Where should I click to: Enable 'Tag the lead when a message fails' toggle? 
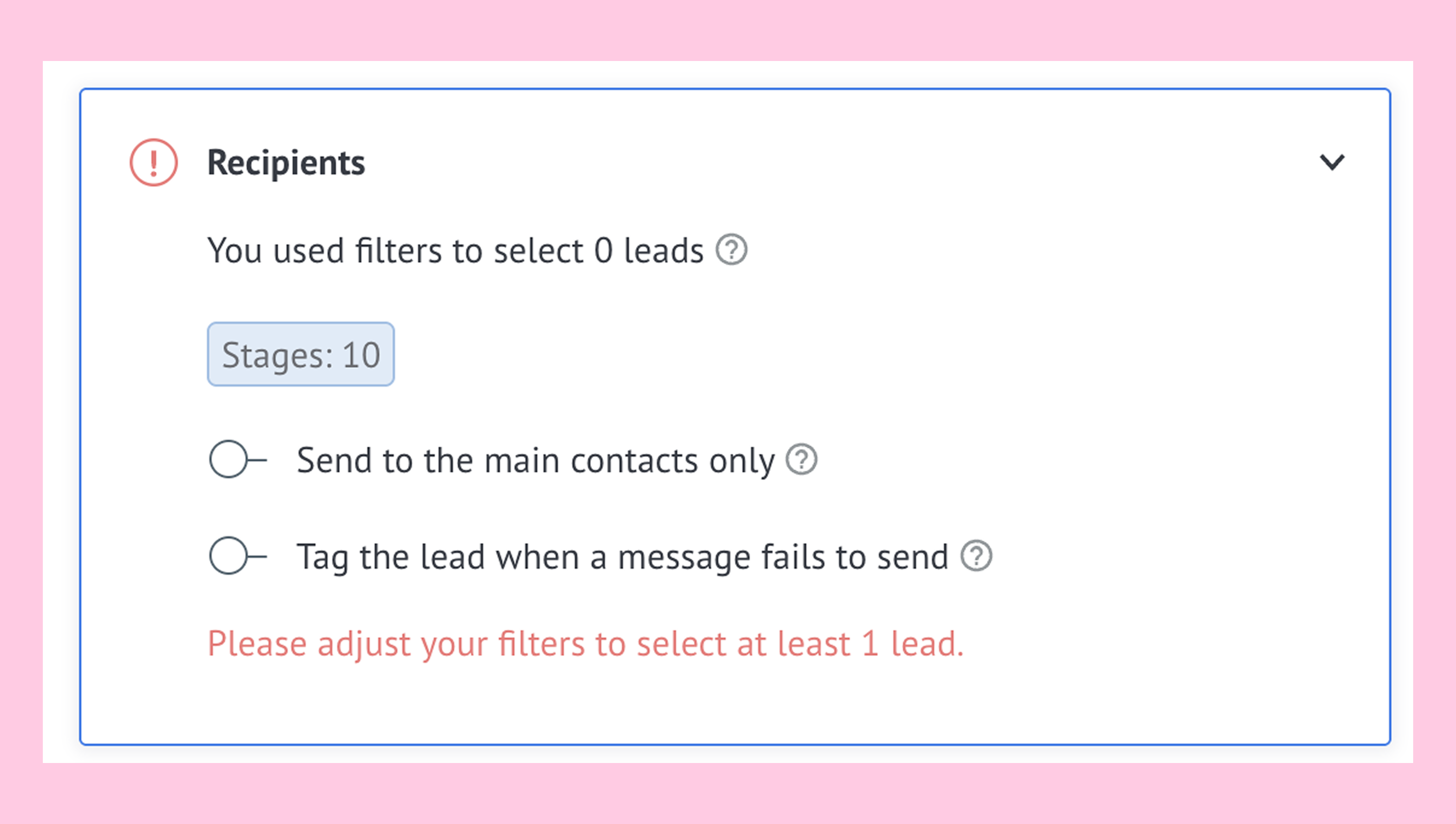[238, 556]
